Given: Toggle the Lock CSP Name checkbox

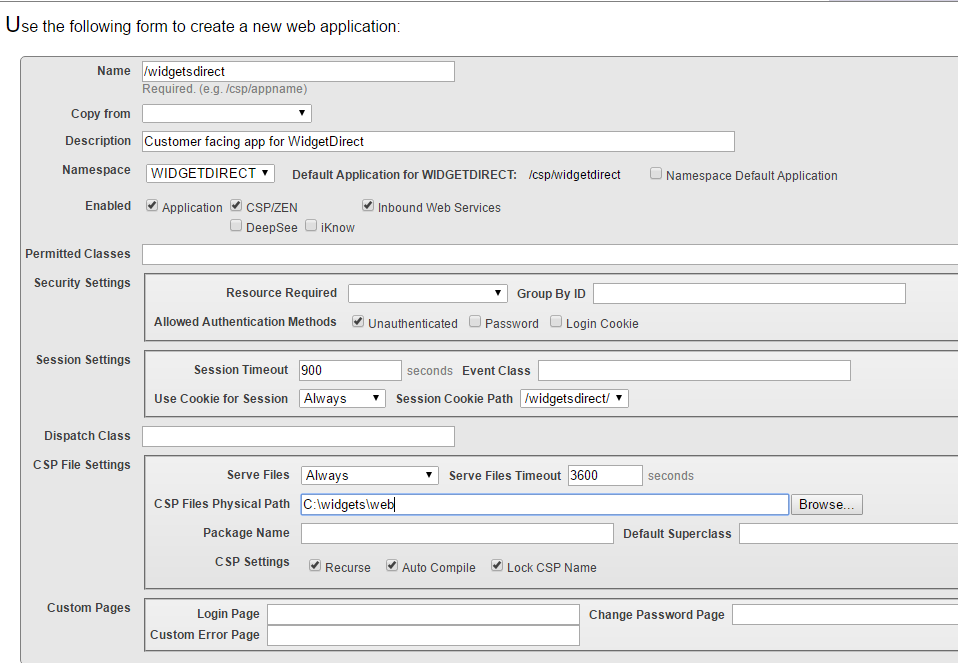Looking at the screenshot, I should click(497, 566).
